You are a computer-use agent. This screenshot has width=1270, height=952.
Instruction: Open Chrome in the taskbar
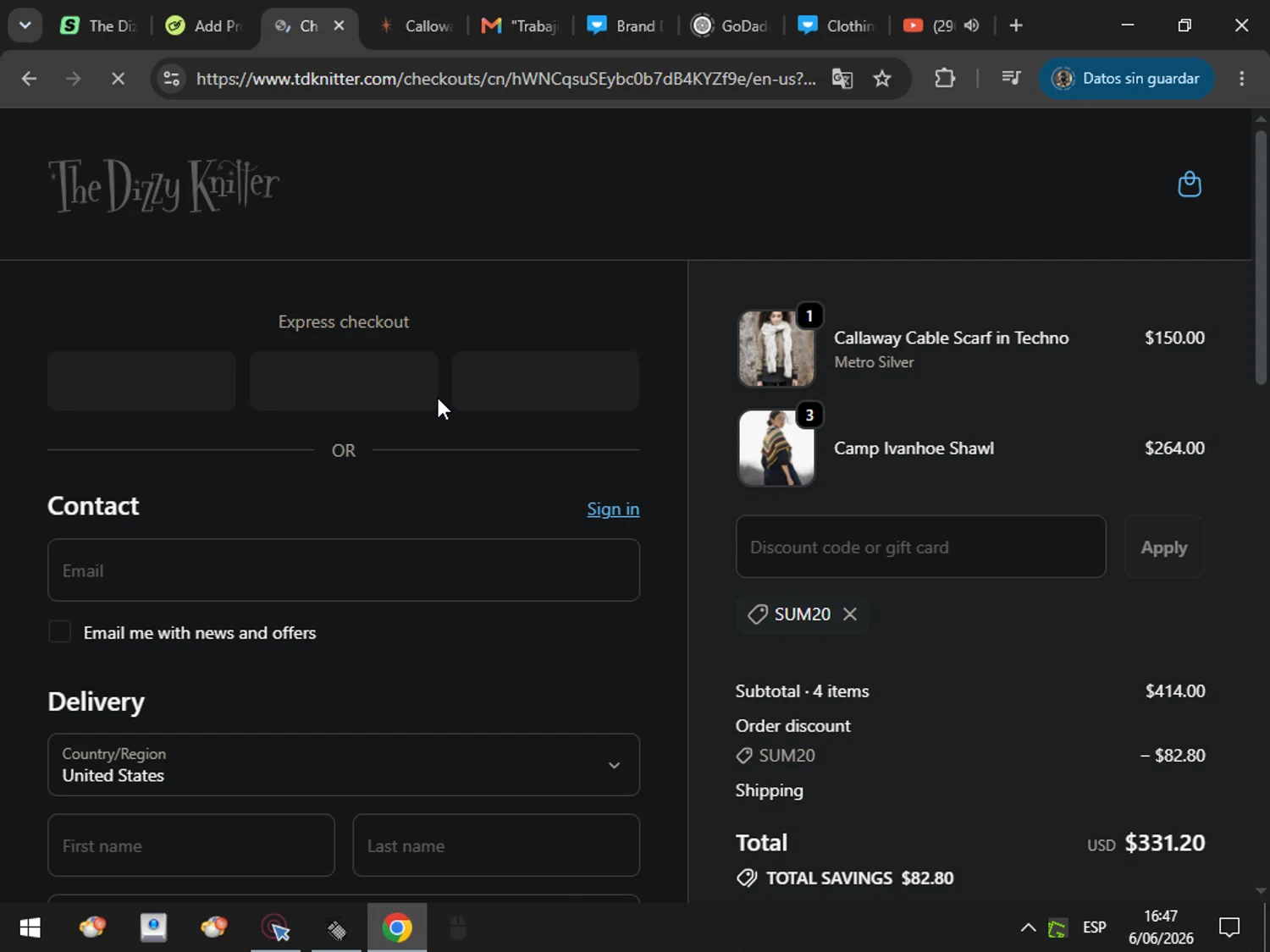(x=397, y=928)
